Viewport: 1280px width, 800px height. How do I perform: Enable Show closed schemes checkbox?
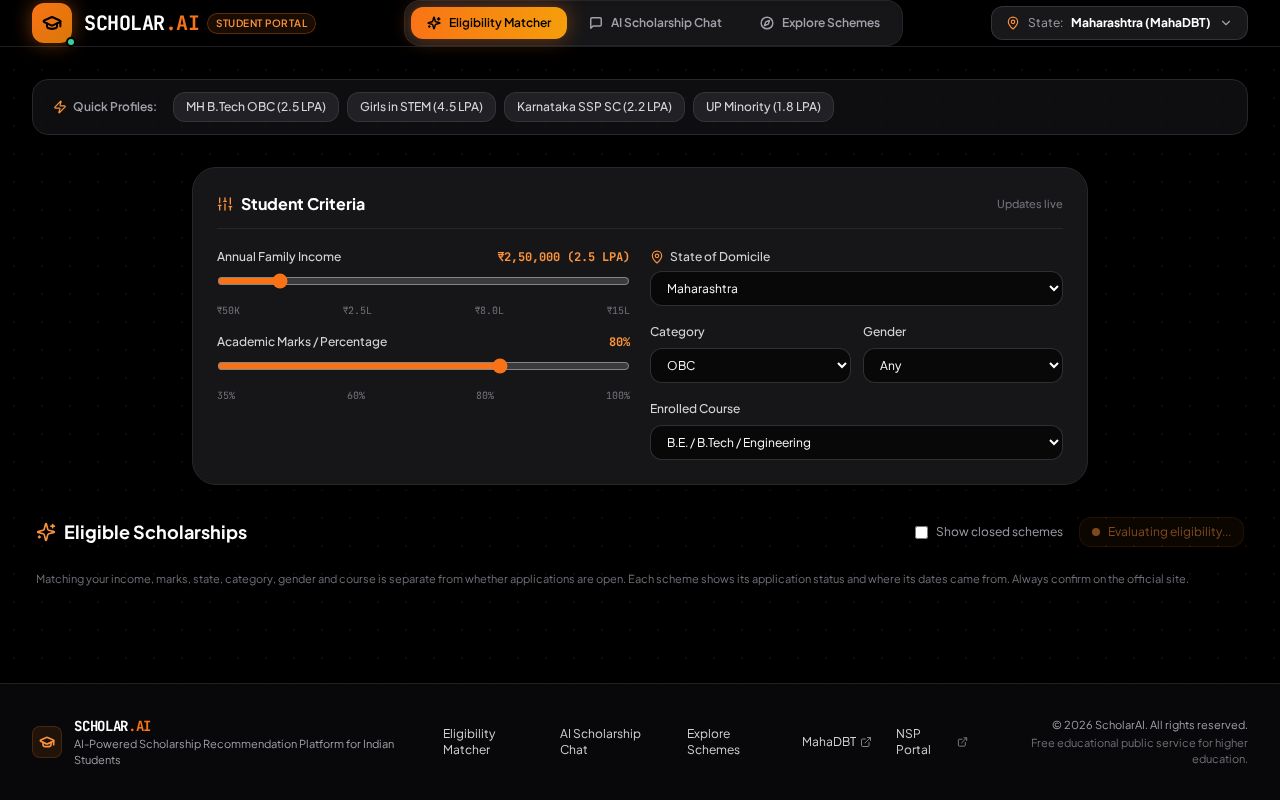pyautogui.click(x=922, y=532)
